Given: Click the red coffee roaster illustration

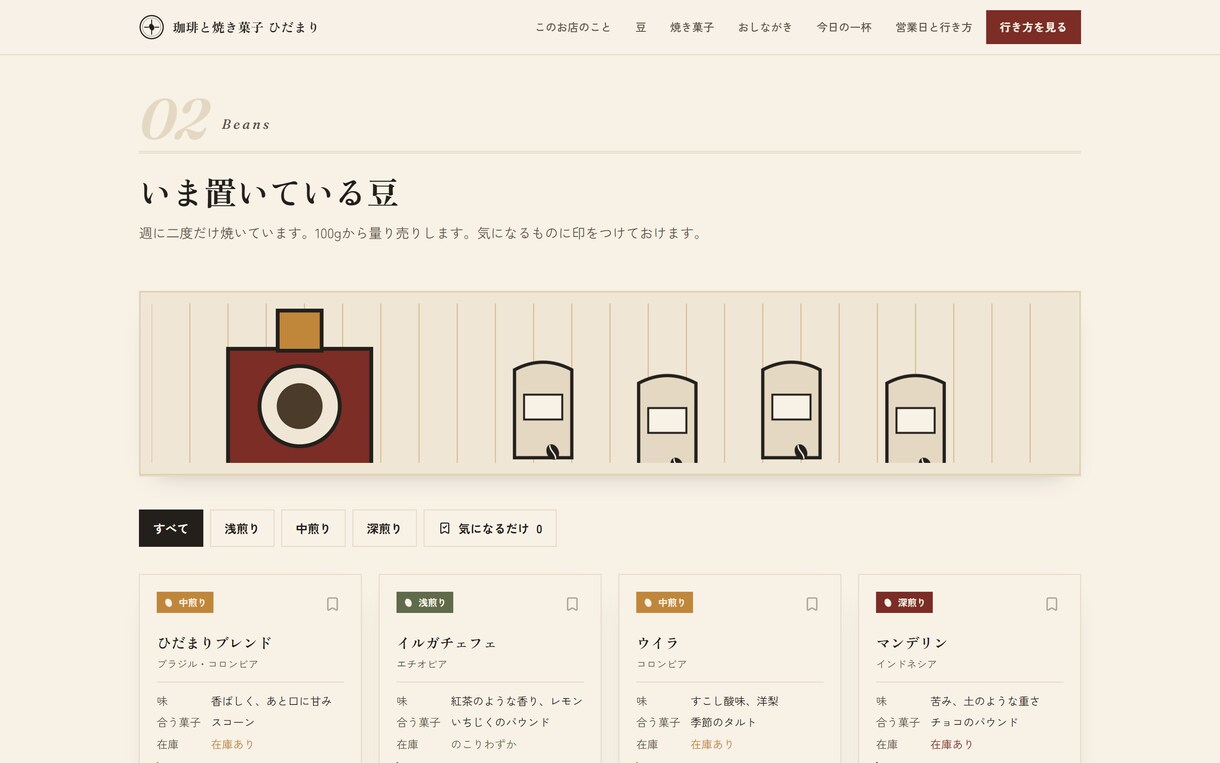Looking at the screenshot, I should (299, 386).
